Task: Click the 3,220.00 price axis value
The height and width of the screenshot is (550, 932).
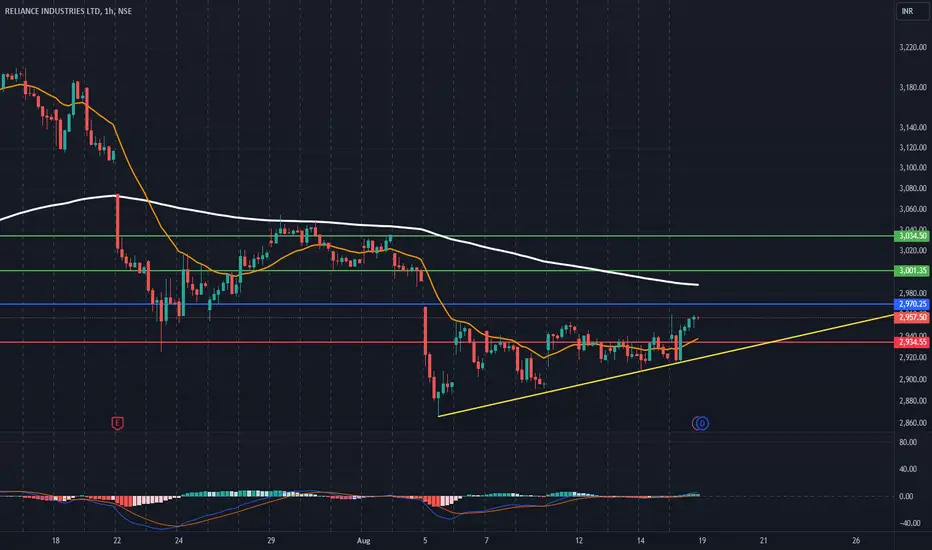Action: click(x=912, y=47)
